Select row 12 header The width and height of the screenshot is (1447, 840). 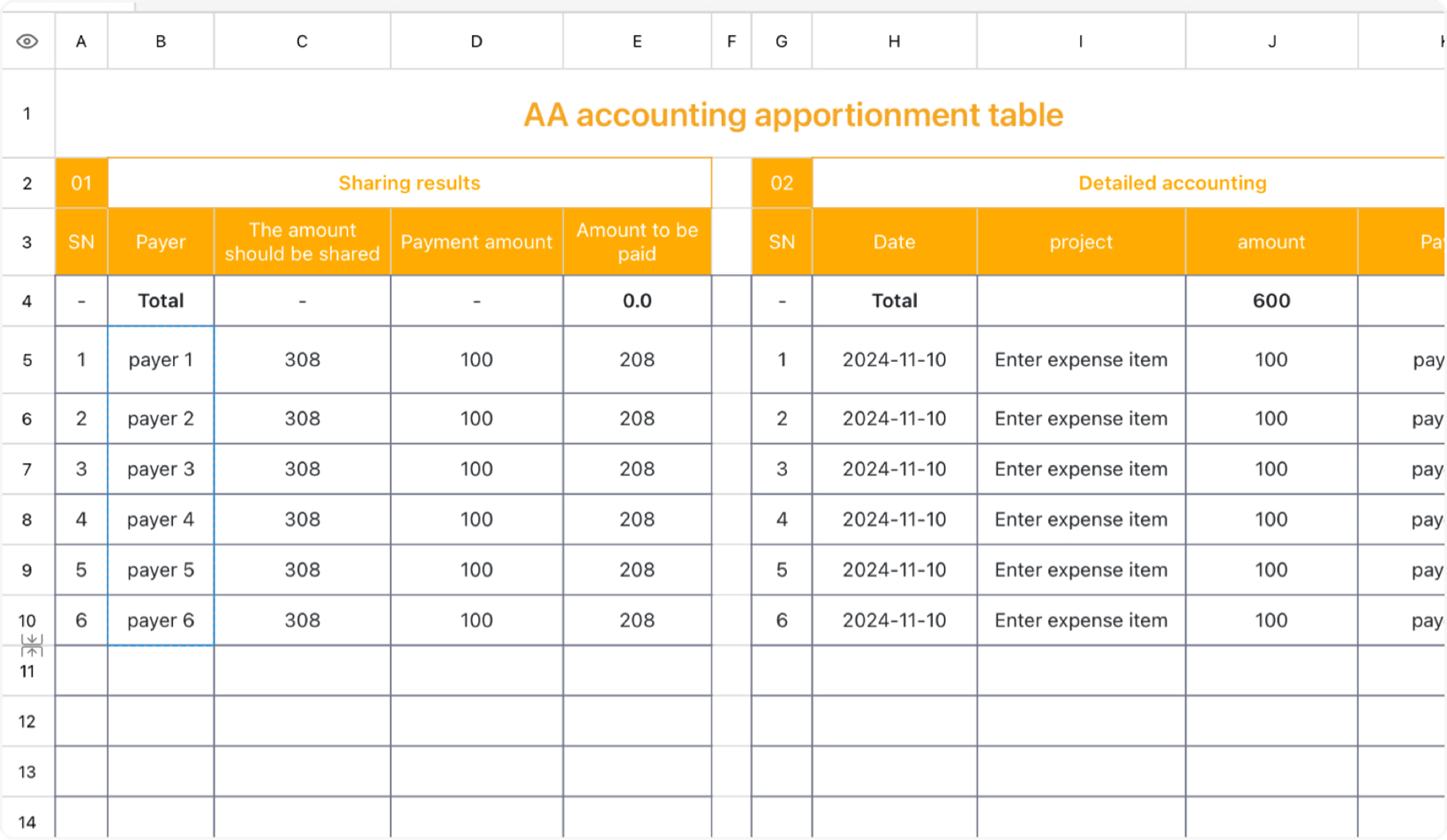27,722
